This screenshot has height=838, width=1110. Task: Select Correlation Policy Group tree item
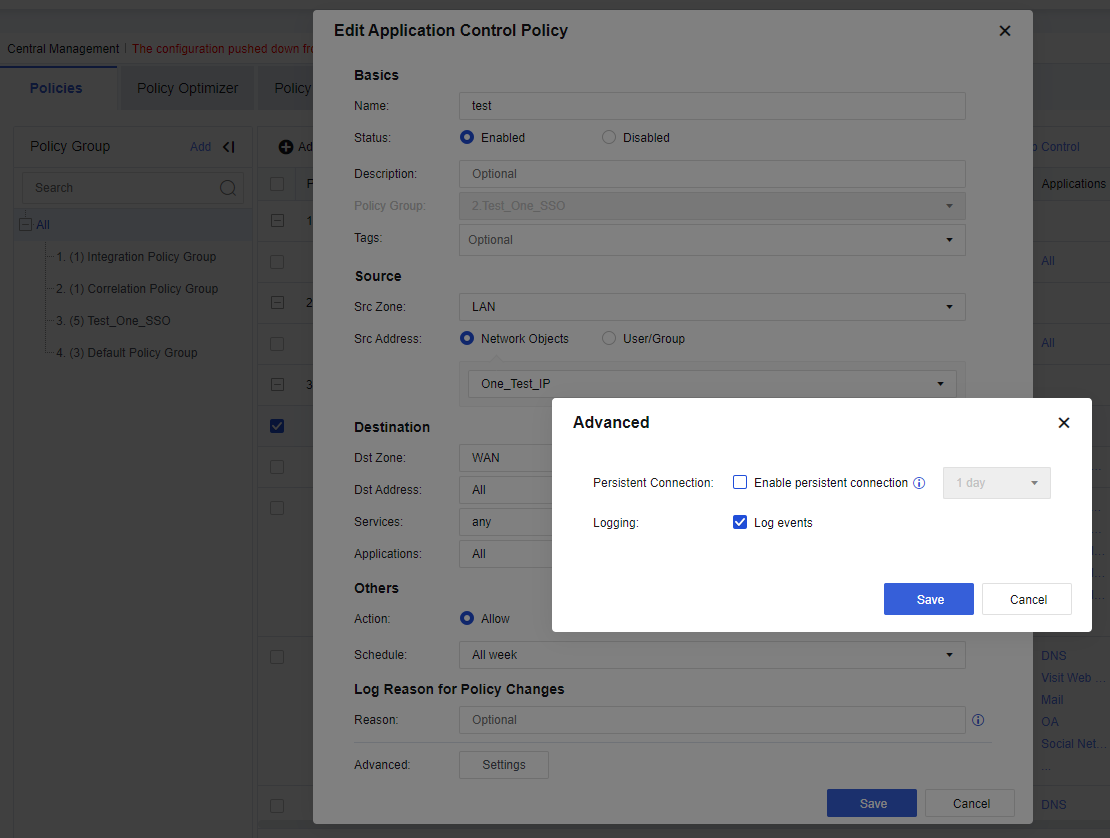(x=137, y=289)
